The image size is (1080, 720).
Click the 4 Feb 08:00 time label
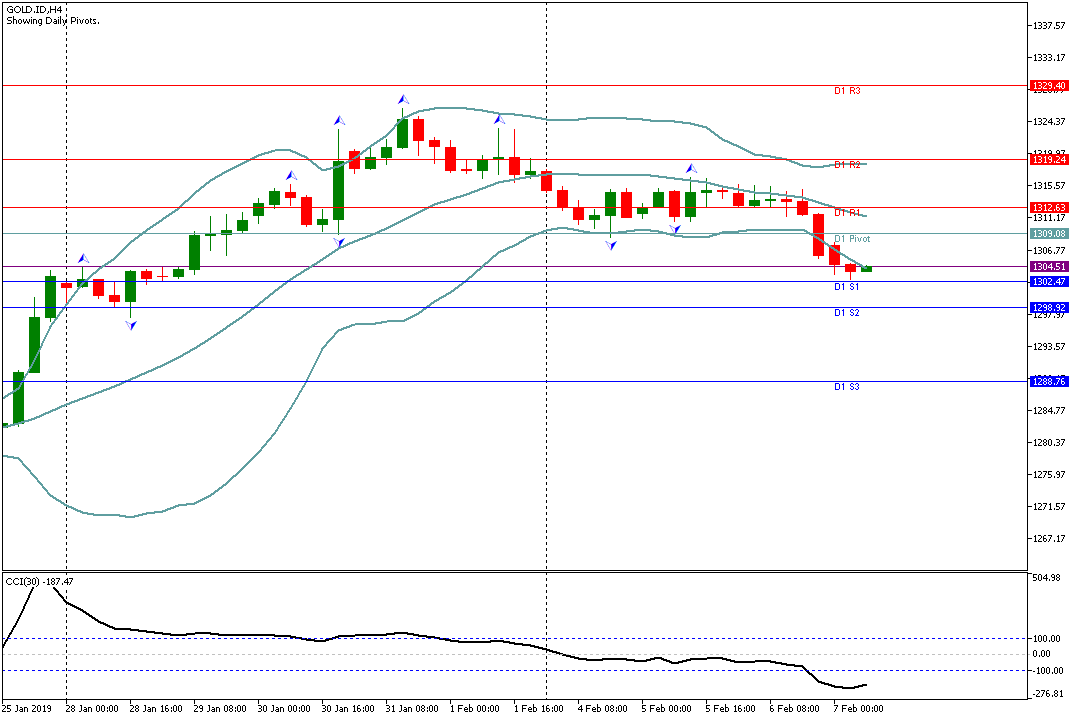click(x=603, y=708)
